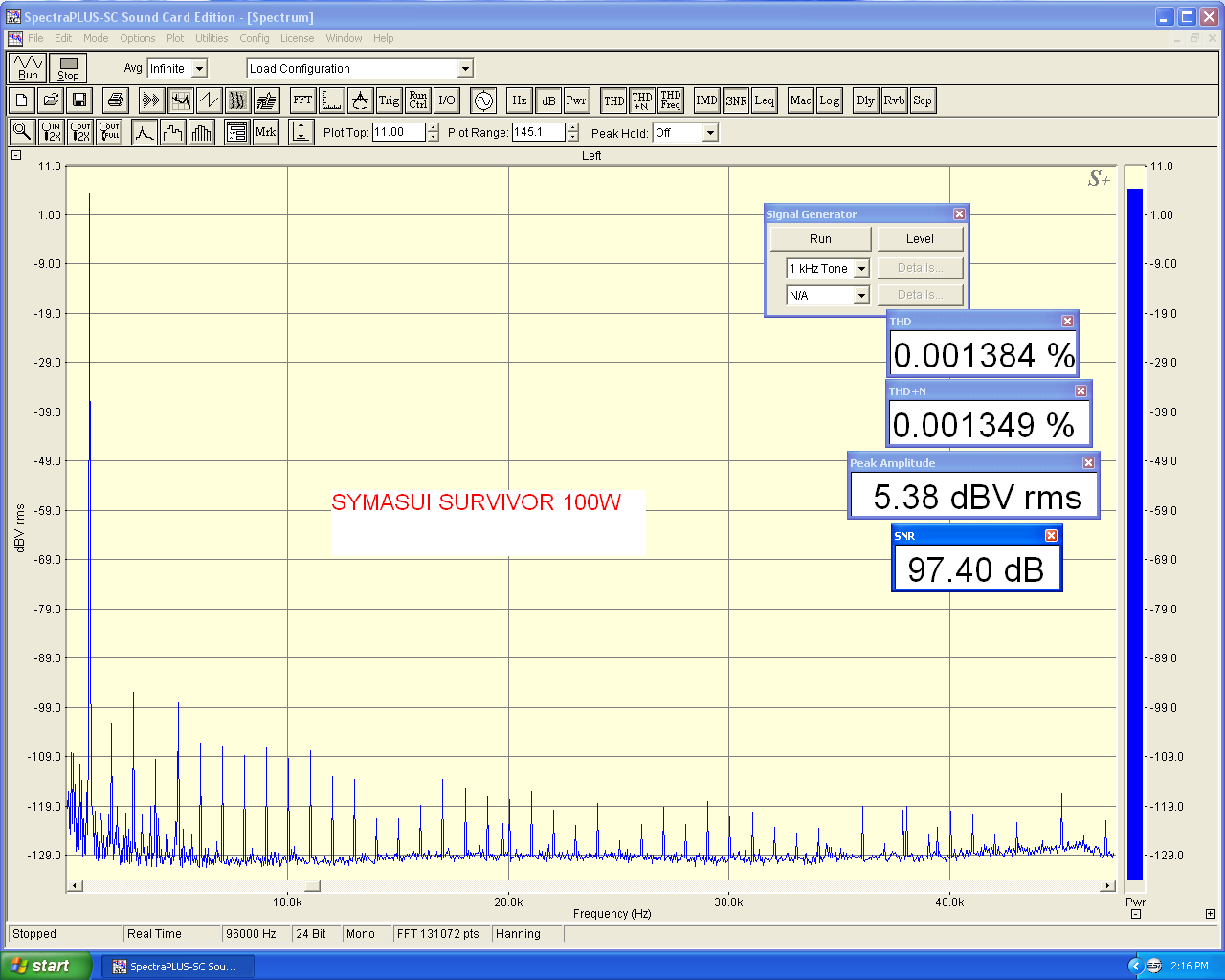The height and width of the screenshot is (980, 1225).
Task: Select the line plot style icon
Action: pos(145,132)
